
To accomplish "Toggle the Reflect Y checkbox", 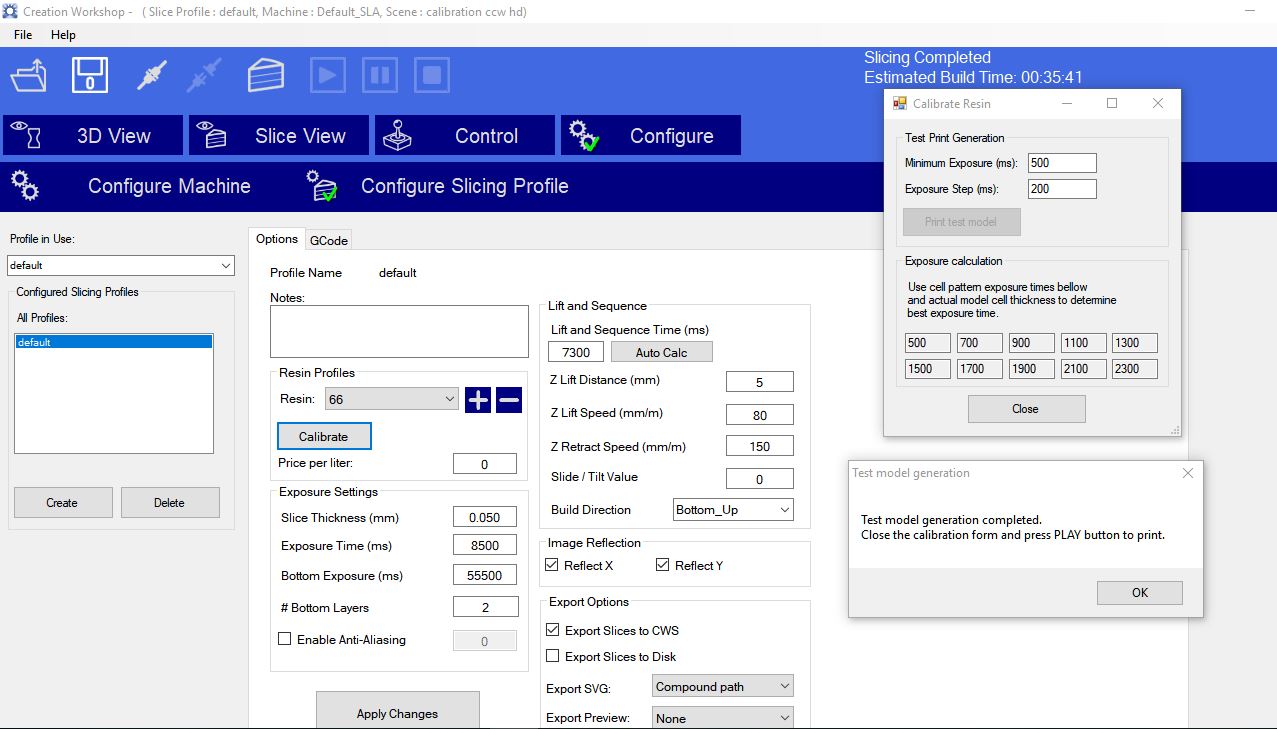I will tap(663, 566).
